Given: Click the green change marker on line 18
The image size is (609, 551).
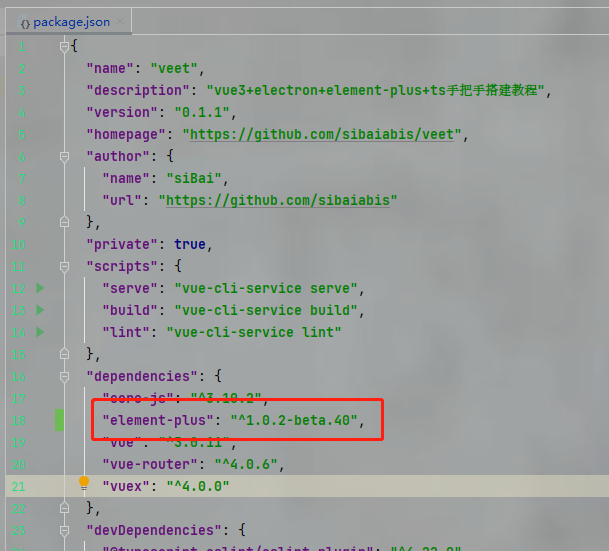Looking at the screenshot, I should tap(59, 420).
